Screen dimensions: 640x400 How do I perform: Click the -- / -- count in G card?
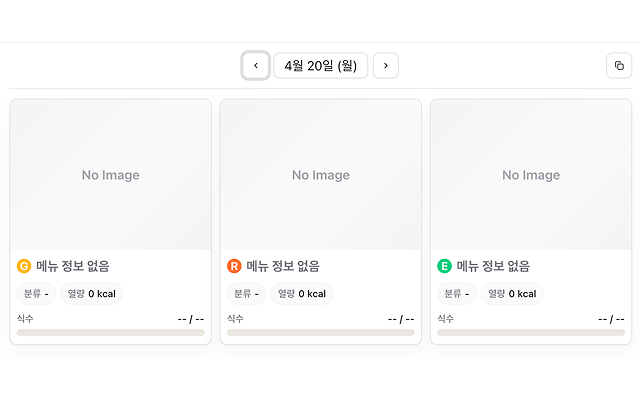pyautogui.click(x=191, y=319)
